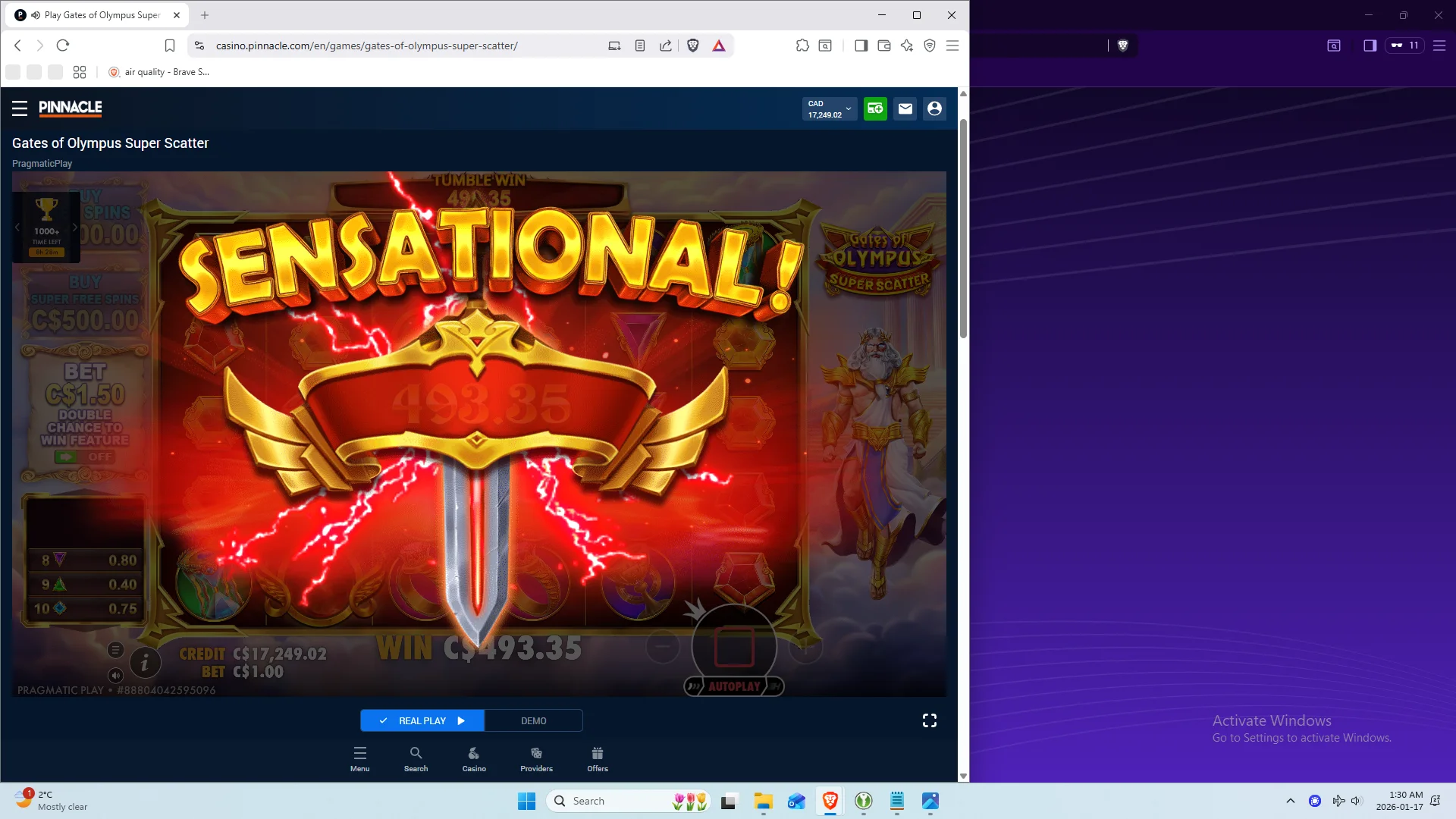Switch to DEMO mode
1456x819 pixels.
[534, 720]
